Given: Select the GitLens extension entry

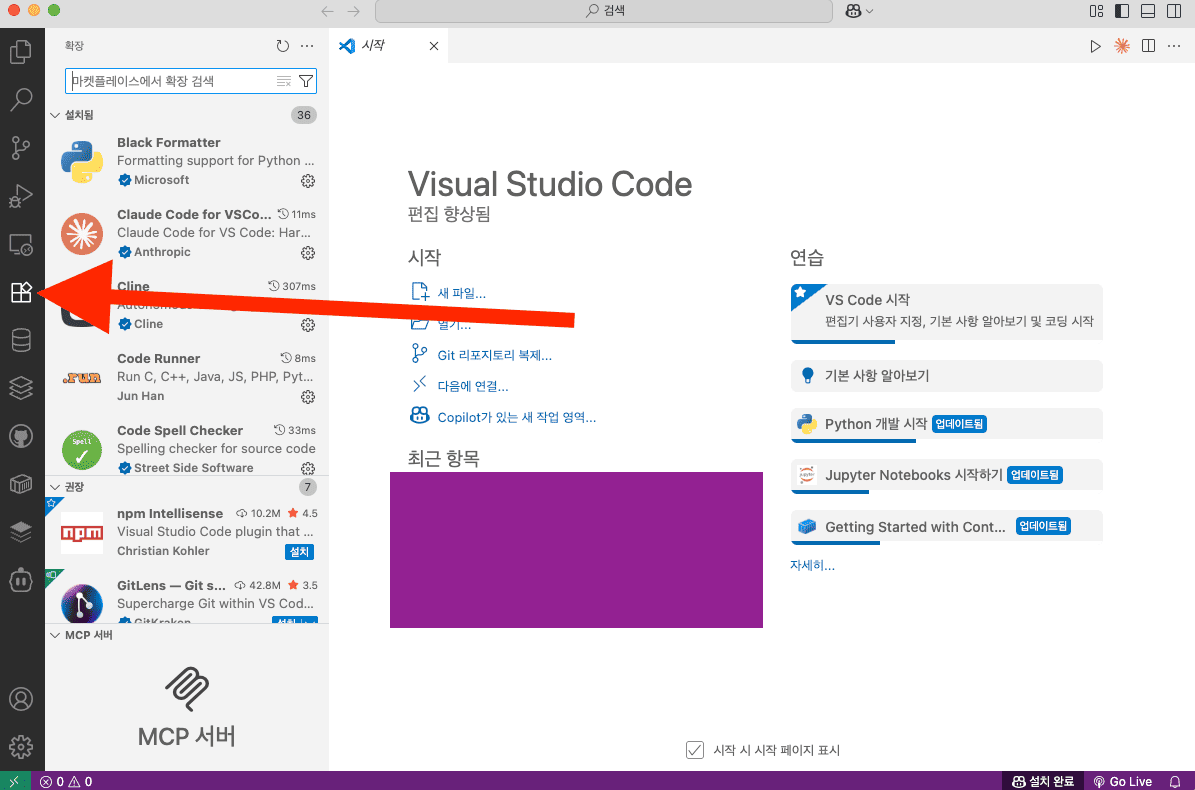Looking at the screenshot, I should 187,598.
